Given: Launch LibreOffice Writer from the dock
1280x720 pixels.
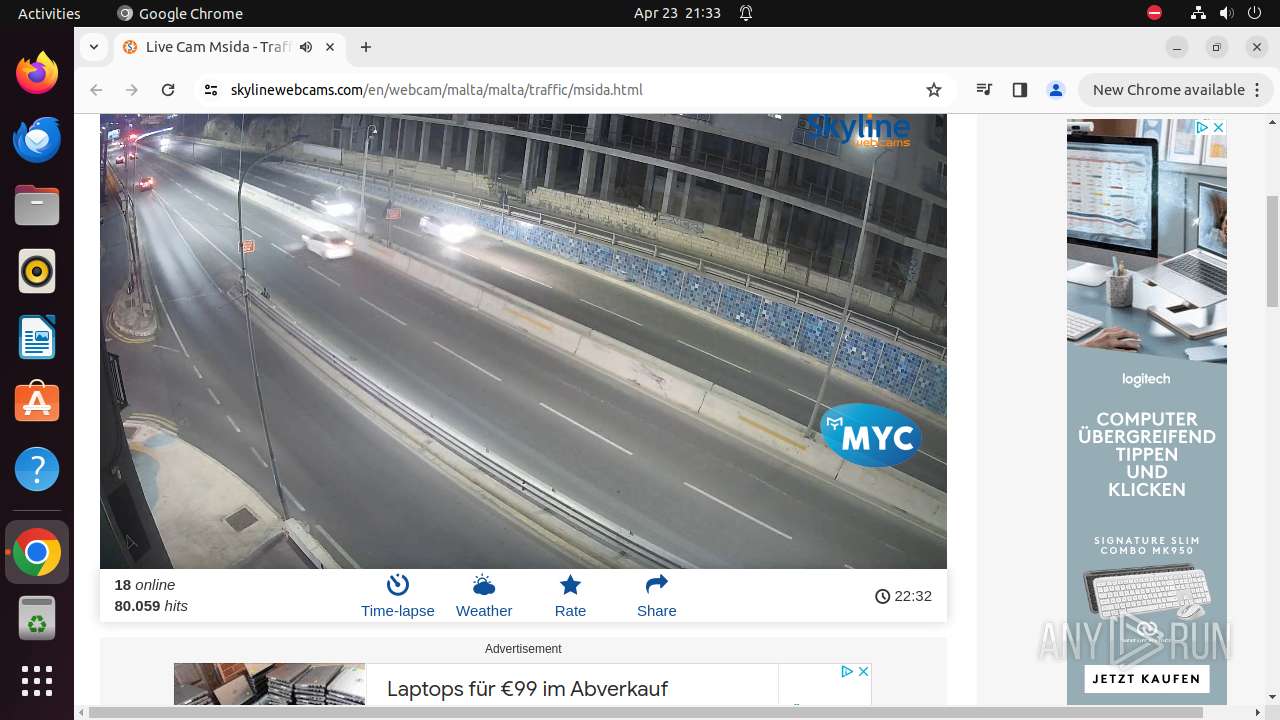Looking at the screenshot, I should pyautogui.click(x=37, y=337).
